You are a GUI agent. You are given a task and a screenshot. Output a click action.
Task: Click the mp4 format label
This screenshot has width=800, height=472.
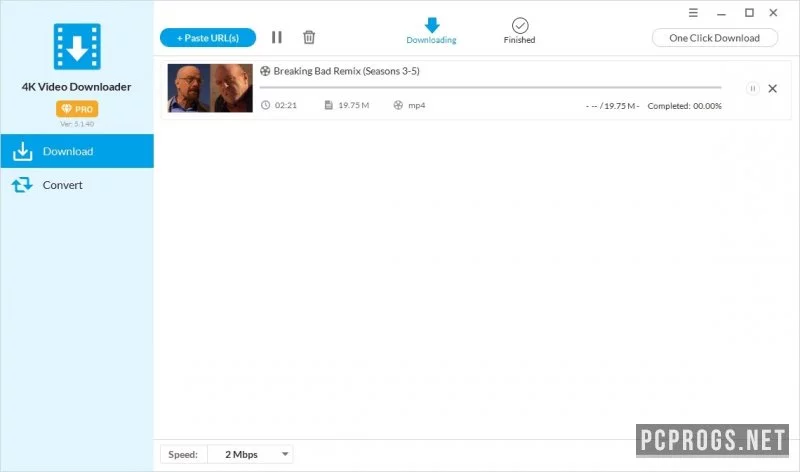[x=416, y=105]
